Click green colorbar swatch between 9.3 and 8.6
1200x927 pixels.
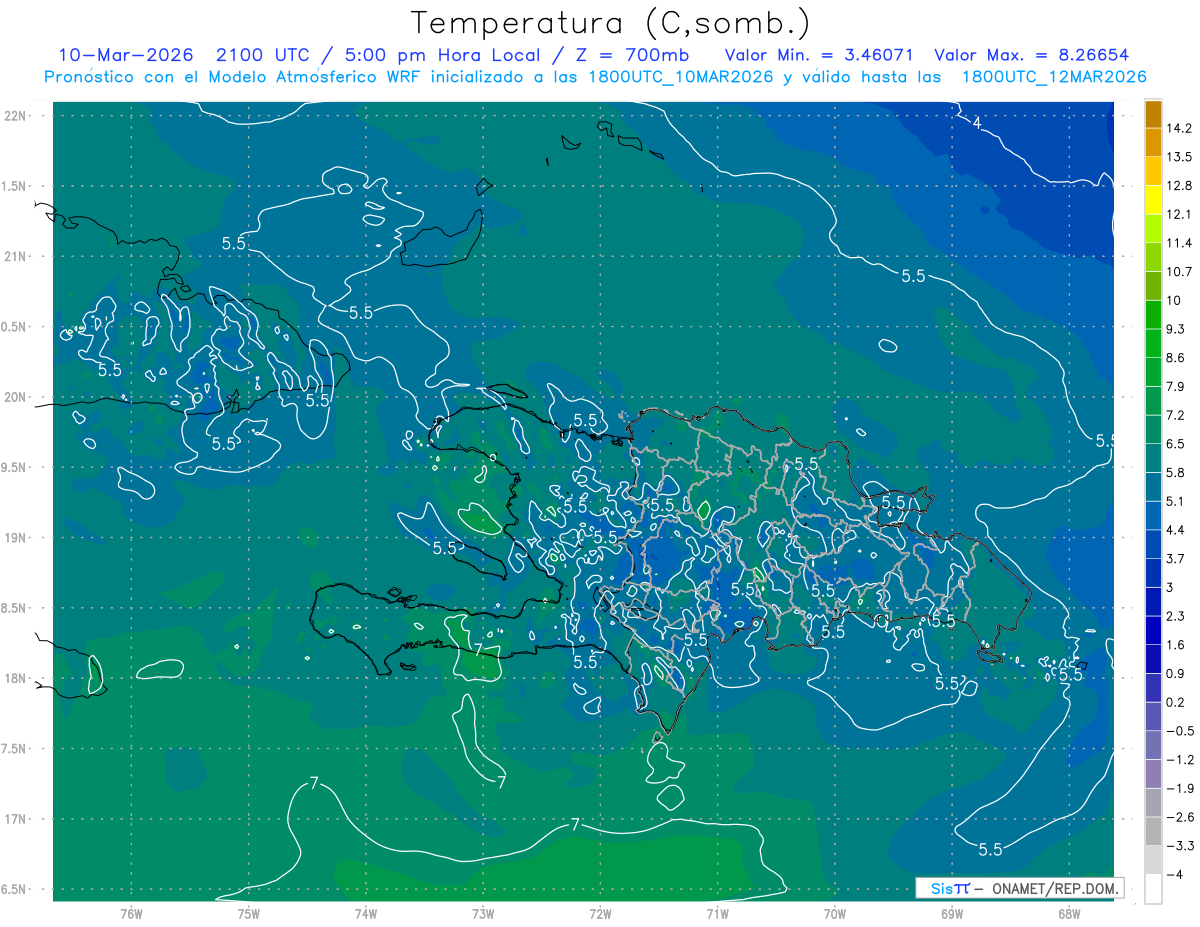1153,343
